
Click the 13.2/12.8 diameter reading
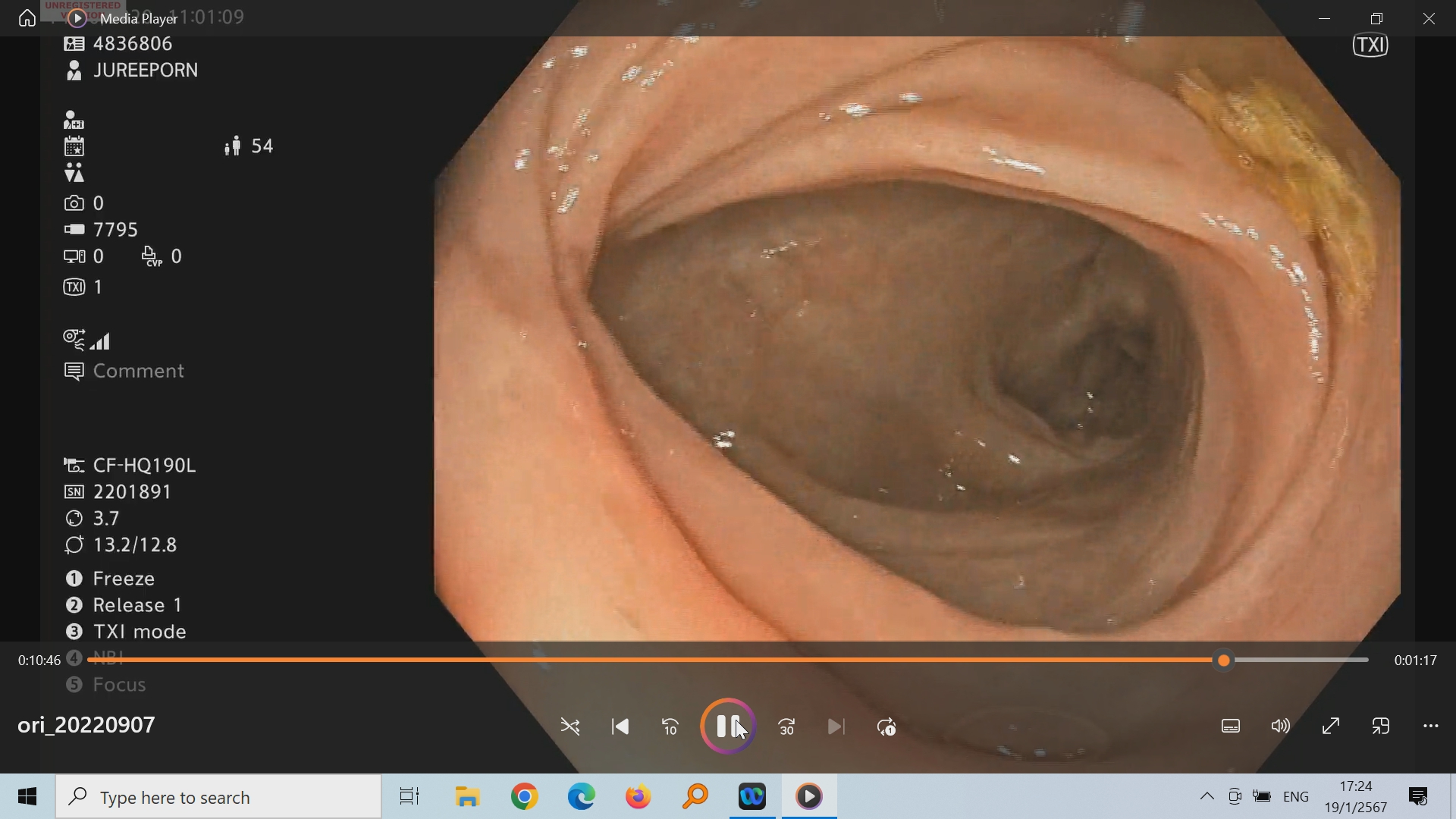pos(135,545)
